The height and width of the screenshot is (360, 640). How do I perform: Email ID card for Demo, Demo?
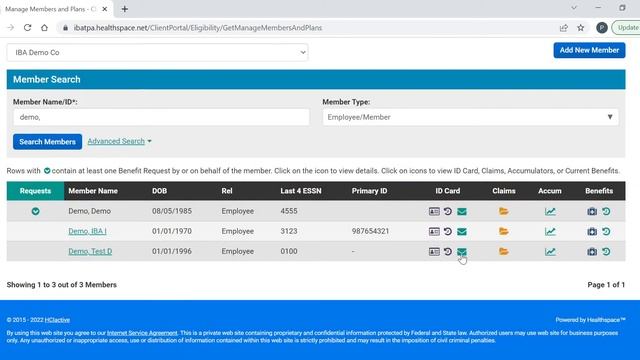pyautogui.click(x=462, y=211)
